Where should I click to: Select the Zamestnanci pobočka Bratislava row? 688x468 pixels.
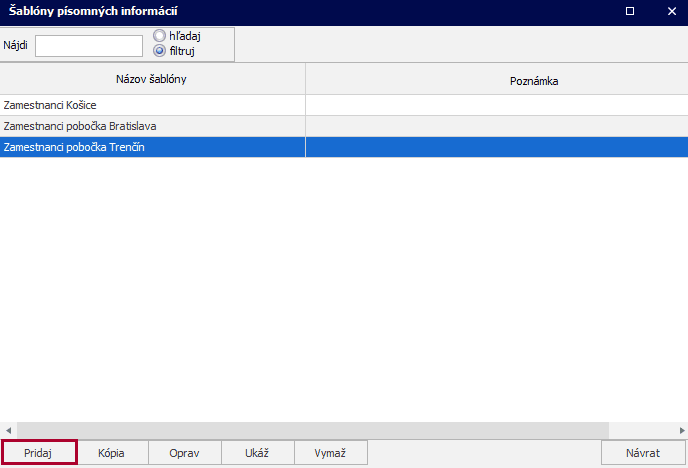[152, 126]
